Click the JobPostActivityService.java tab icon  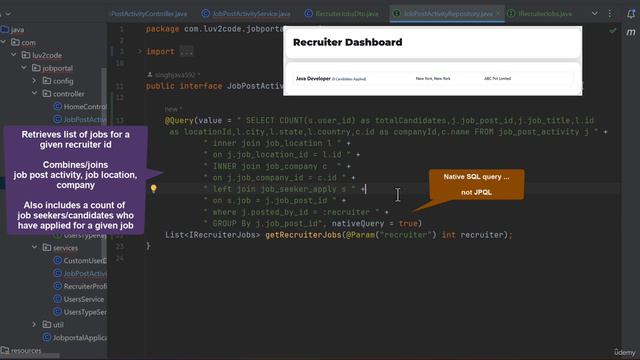point(206,13)
